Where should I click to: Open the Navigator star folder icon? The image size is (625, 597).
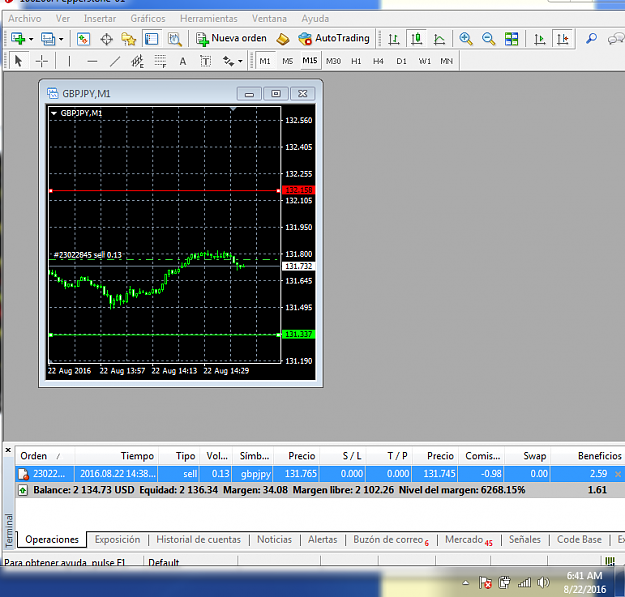click(x=129, y=39)
